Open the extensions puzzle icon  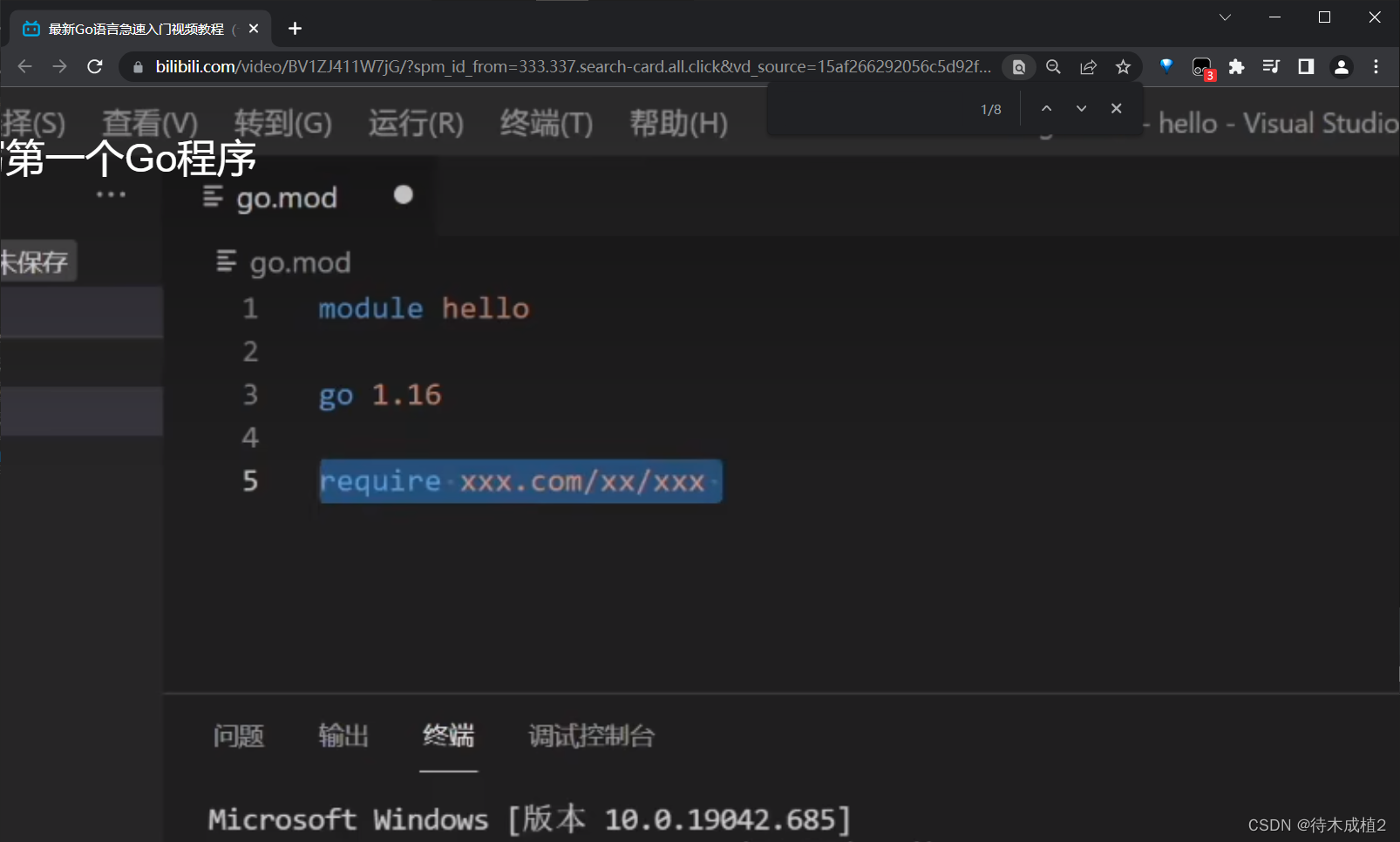(1236, 67)
